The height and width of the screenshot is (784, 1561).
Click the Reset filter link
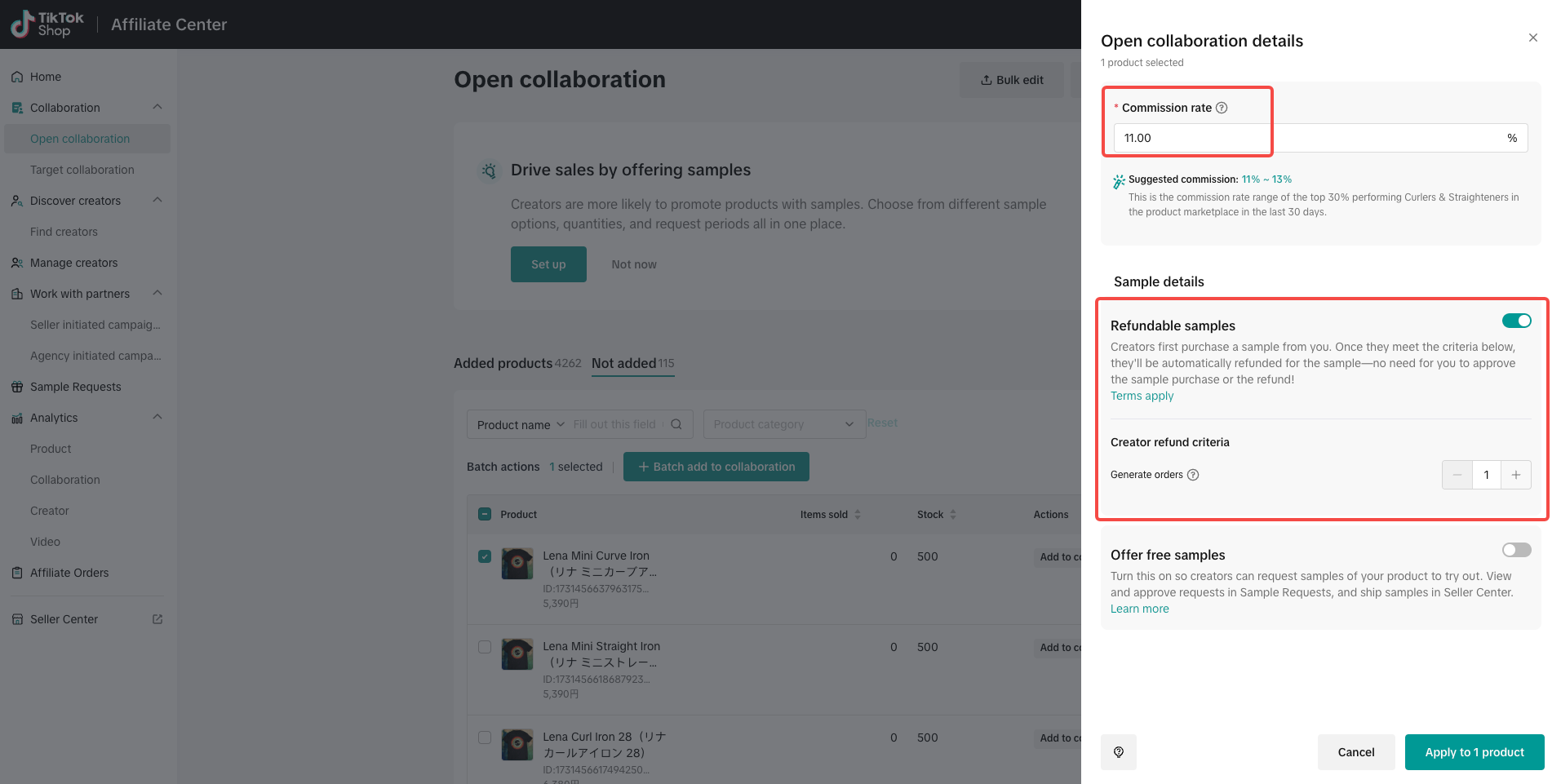click(x=882, y=423)
